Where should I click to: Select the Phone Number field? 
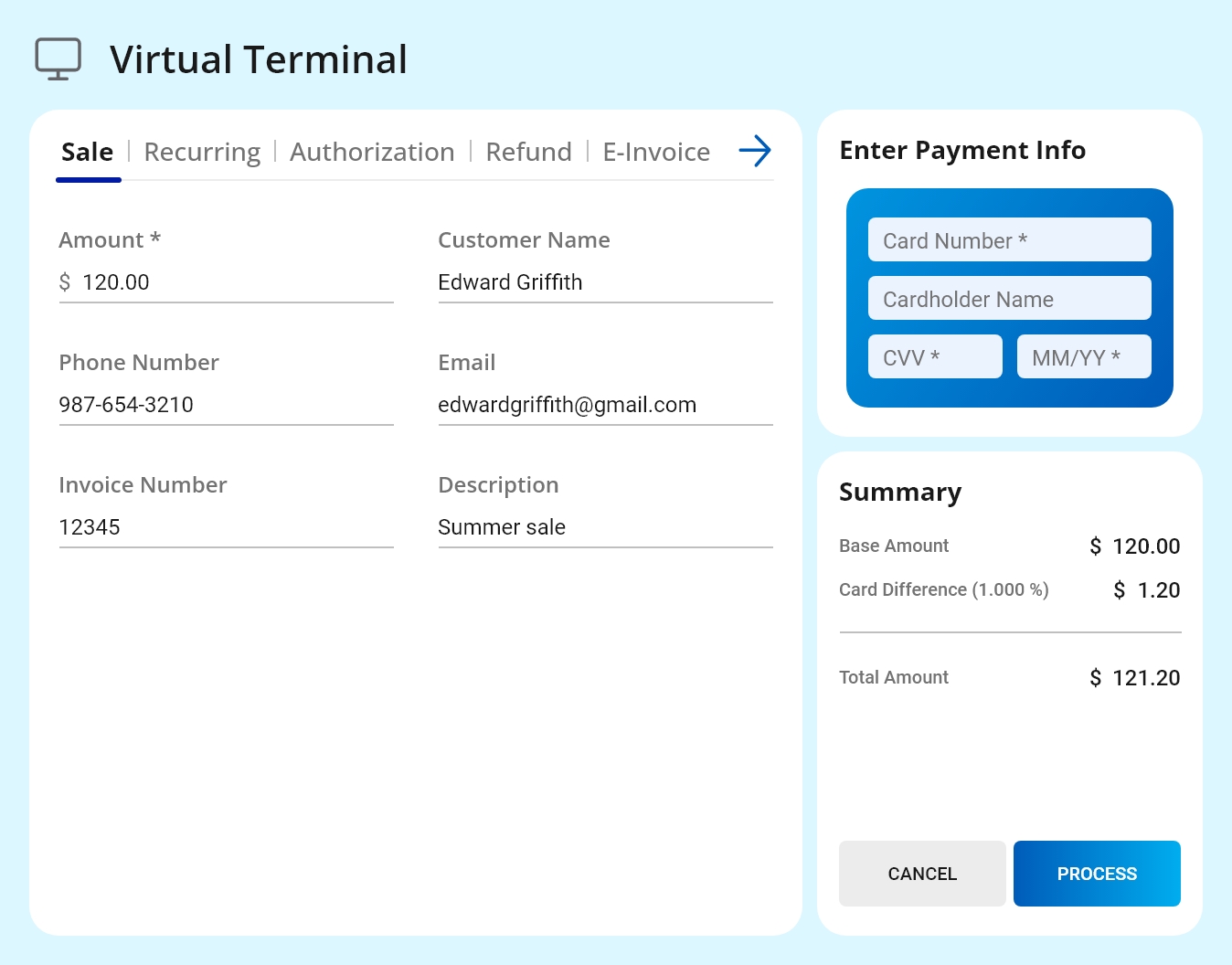(226, 405)
